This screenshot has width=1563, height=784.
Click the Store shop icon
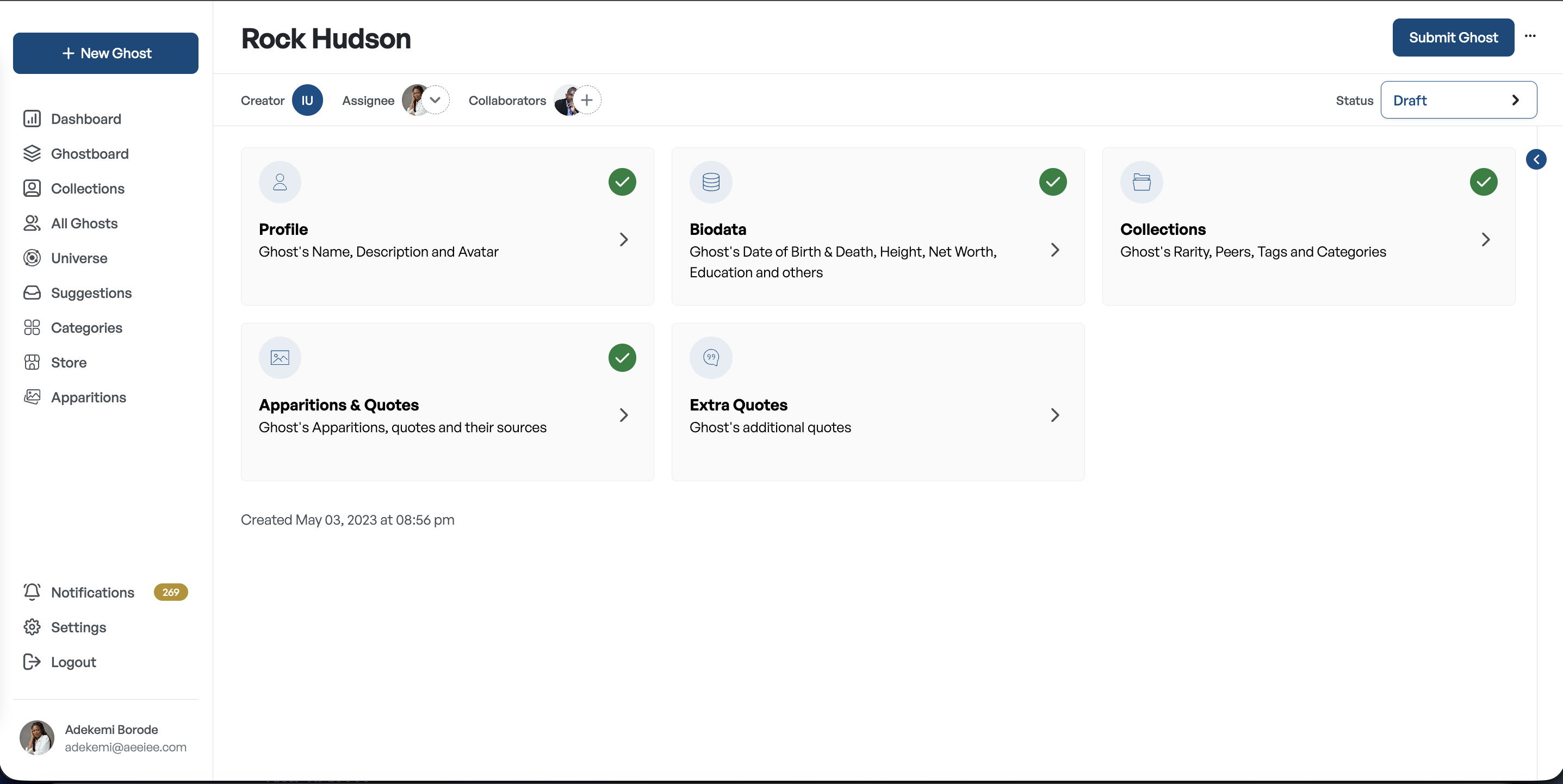click(x=32, y=362)
